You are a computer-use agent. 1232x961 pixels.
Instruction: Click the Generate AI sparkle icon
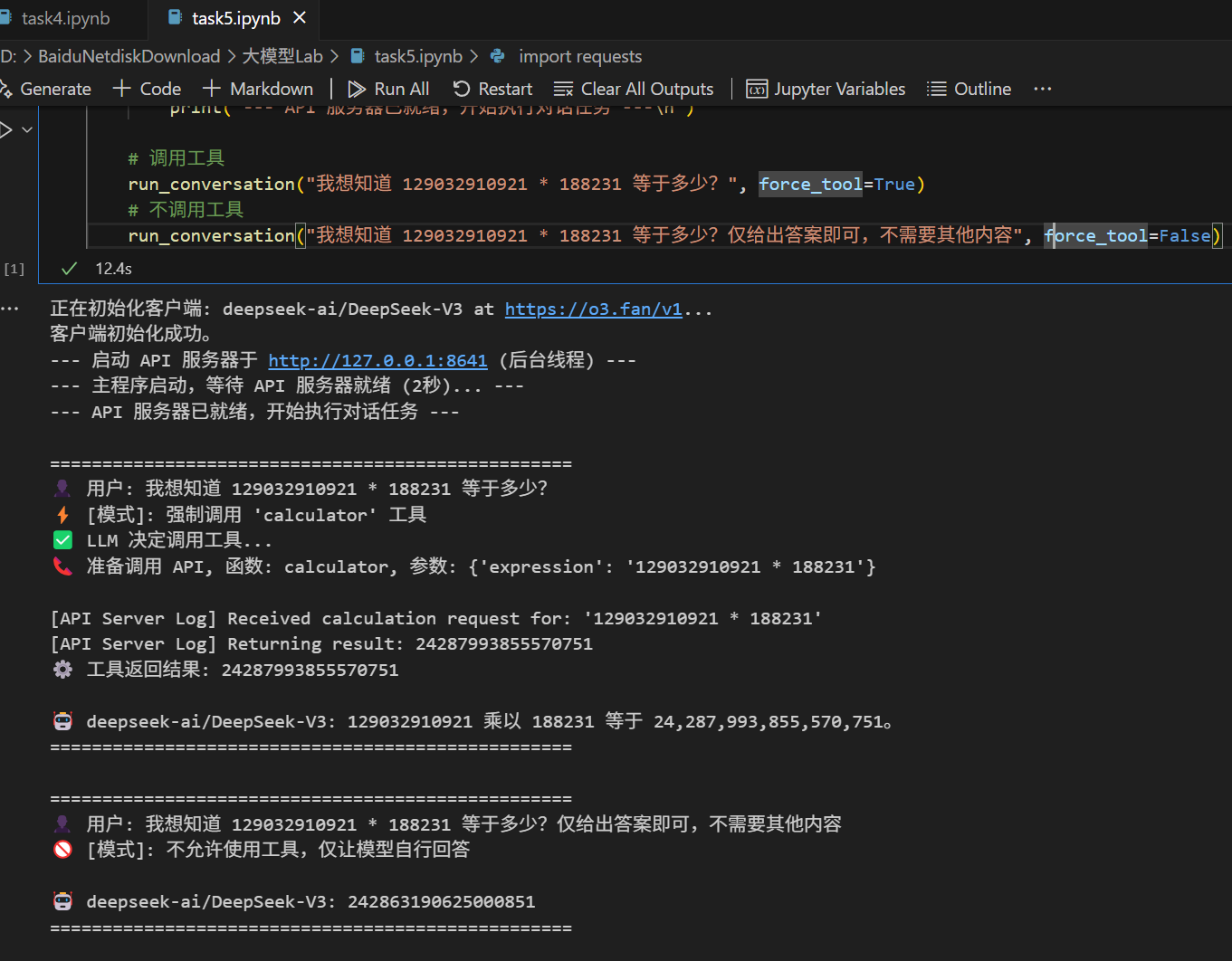(x=4, y=88)
